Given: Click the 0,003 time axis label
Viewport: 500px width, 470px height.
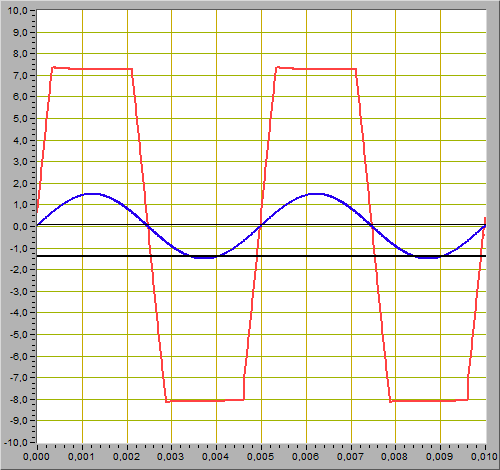Looking at the screenshot, I should tap(171, 457).
